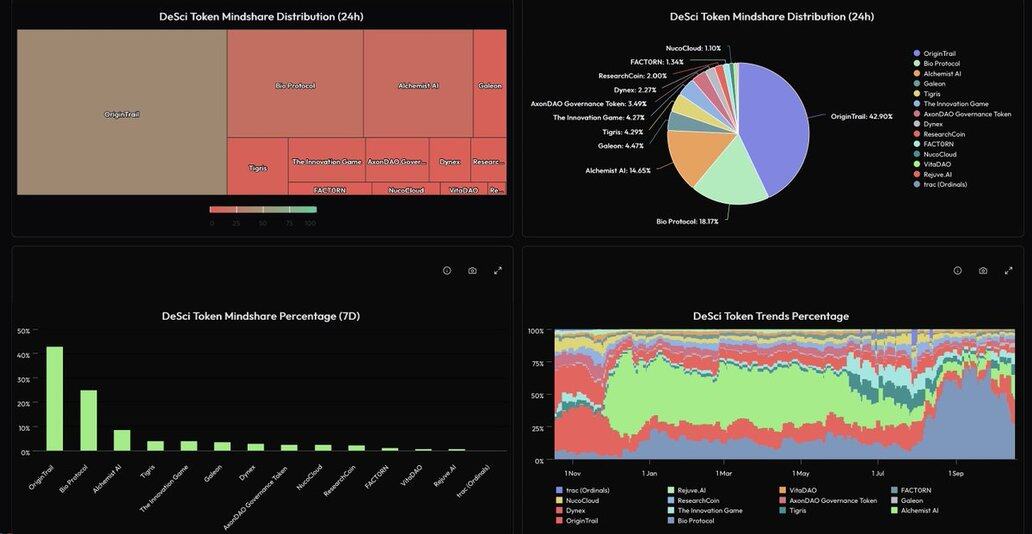1032x534 pixels.
Task: Open info icon on Token Trends panel
Action: coord(957,271)
